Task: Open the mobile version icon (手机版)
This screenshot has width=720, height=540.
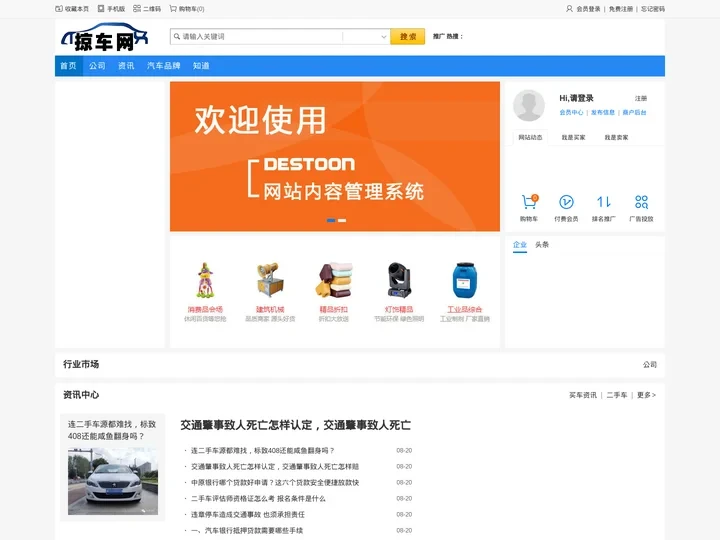Action: coord(101,9)
